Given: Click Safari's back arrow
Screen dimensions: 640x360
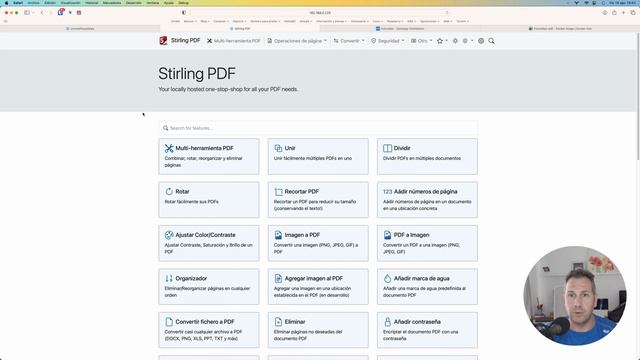Looking at the screenshot, I should coord(42,13).
